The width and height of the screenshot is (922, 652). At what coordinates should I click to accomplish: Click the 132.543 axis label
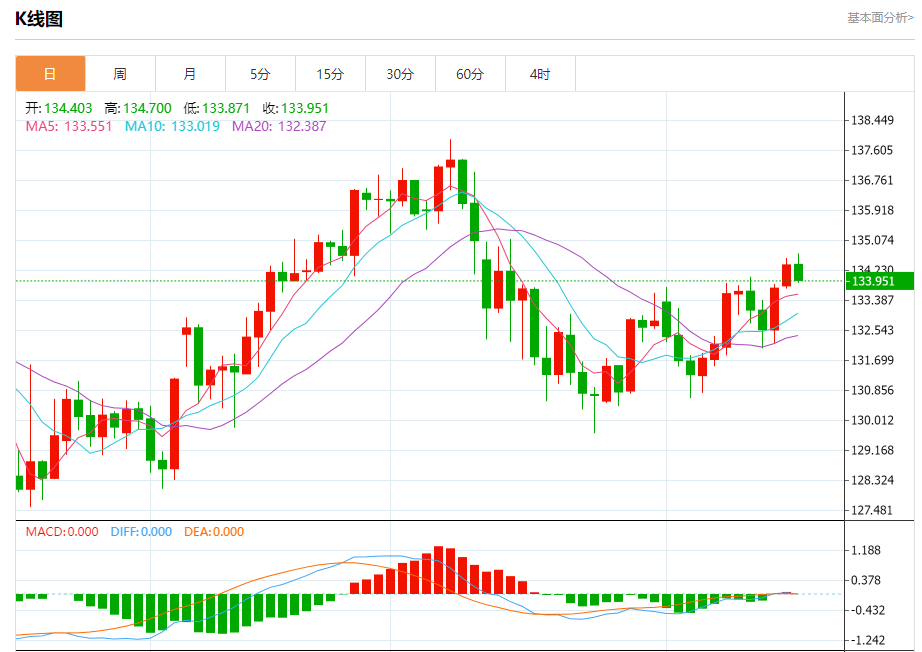tap(873, 330)
